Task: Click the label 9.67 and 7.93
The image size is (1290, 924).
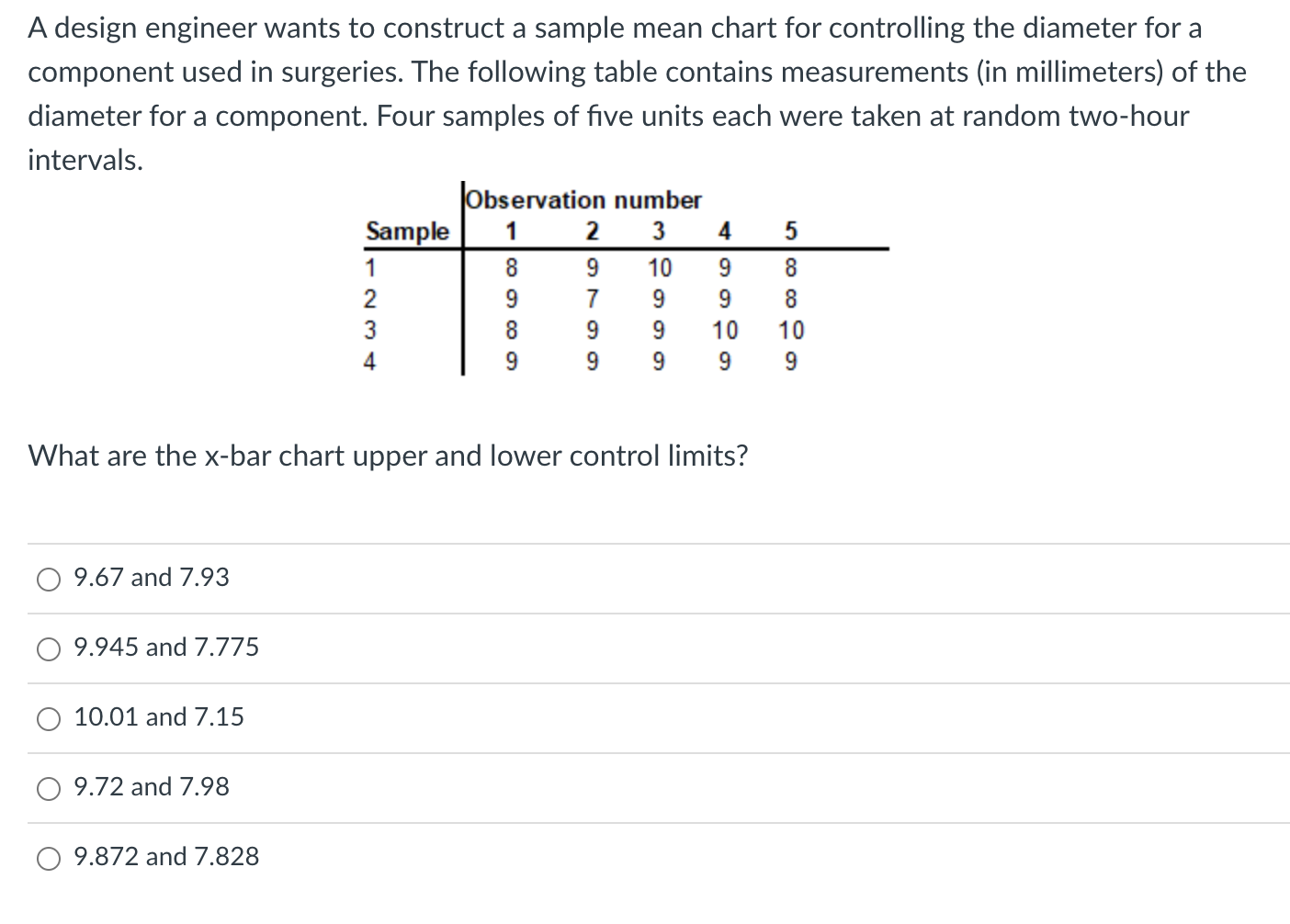Action: (x=151, y=578)
